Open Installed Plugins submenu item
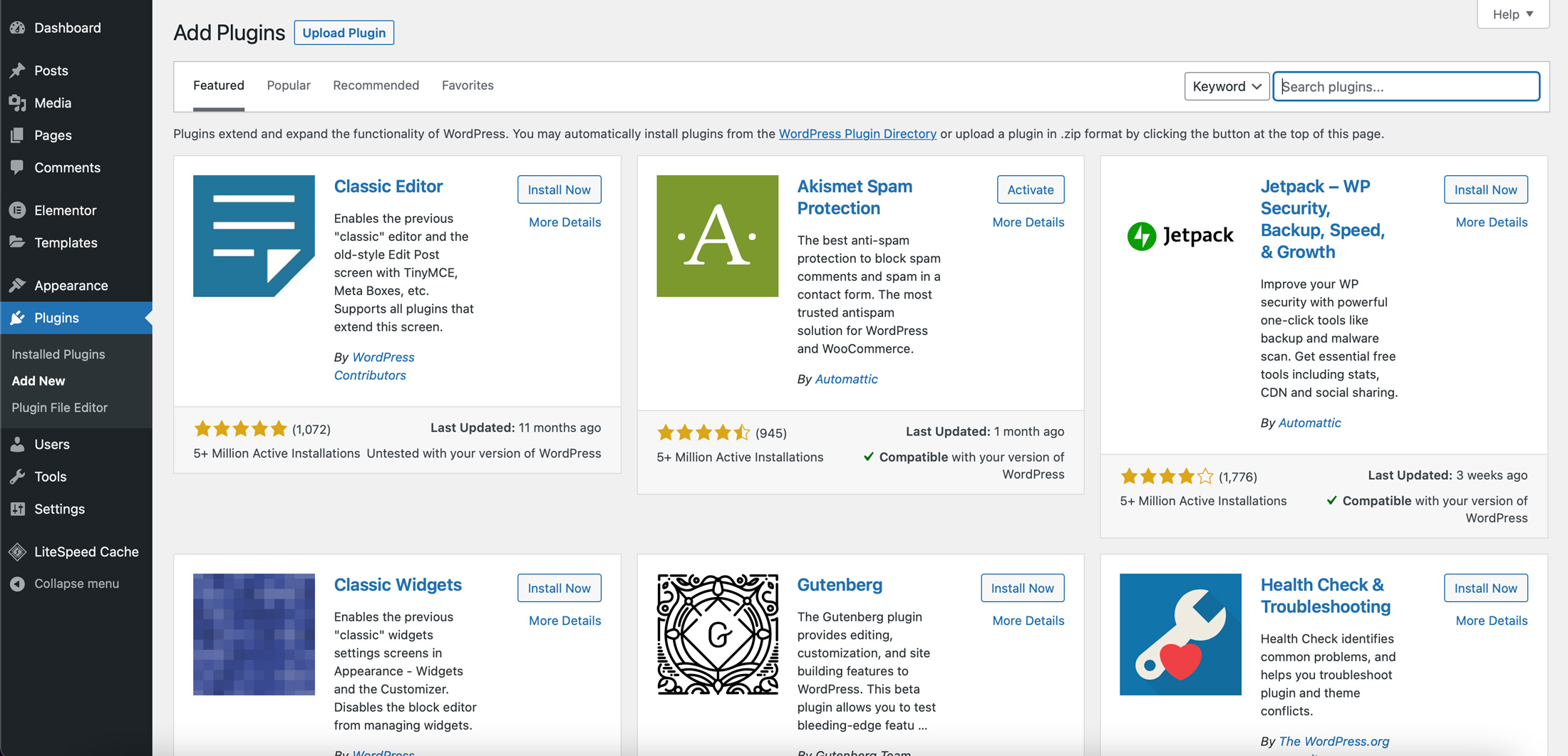The width and height of the screenshot is (1568, 756). point(58,354)
